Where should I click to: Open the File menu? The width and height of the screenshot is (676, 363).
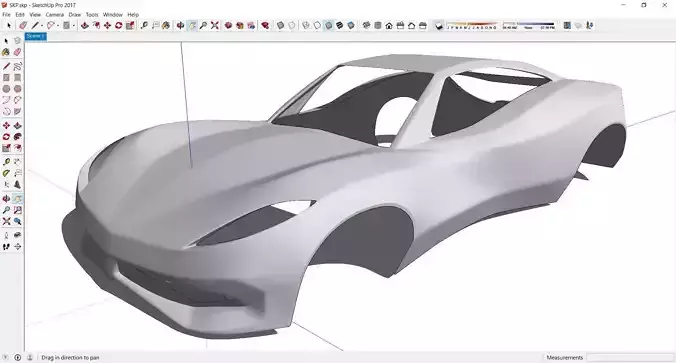6,15
